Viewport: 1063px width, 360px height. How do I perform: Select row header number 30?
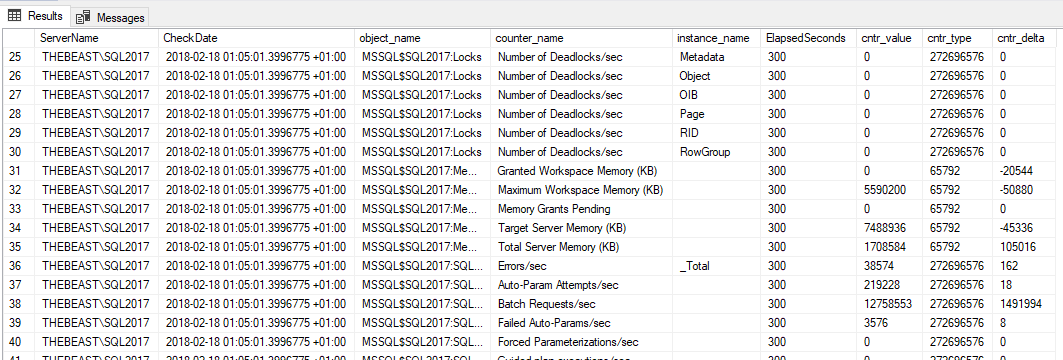pos(17,152)
